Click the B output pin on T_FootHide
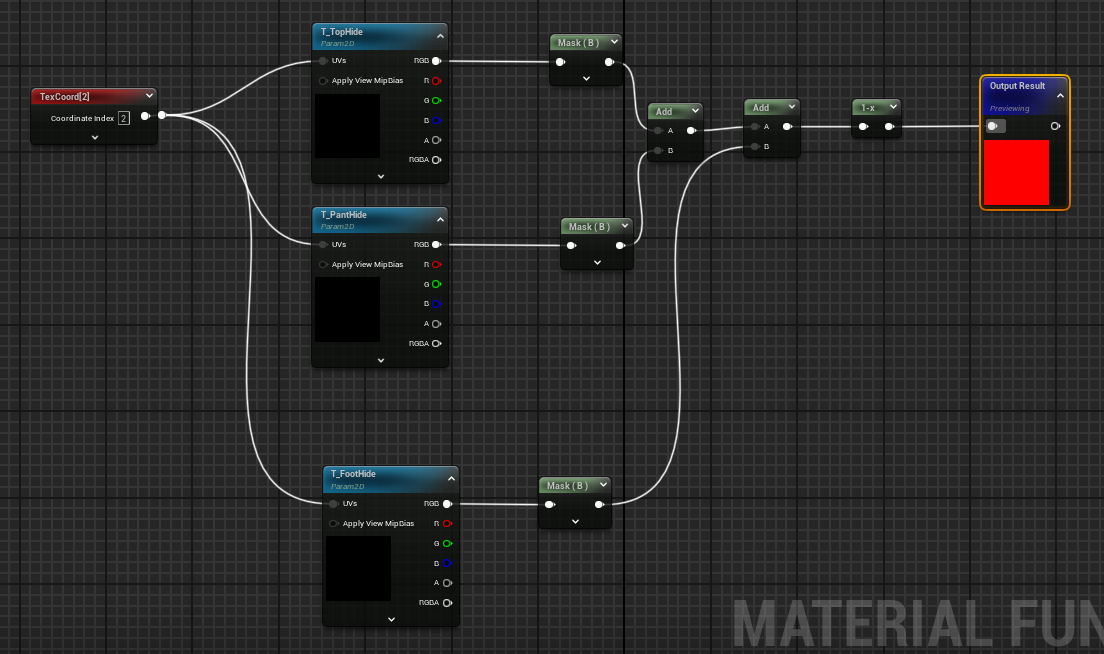Viewport: 1104px width, 654px height. click(446, 563)
